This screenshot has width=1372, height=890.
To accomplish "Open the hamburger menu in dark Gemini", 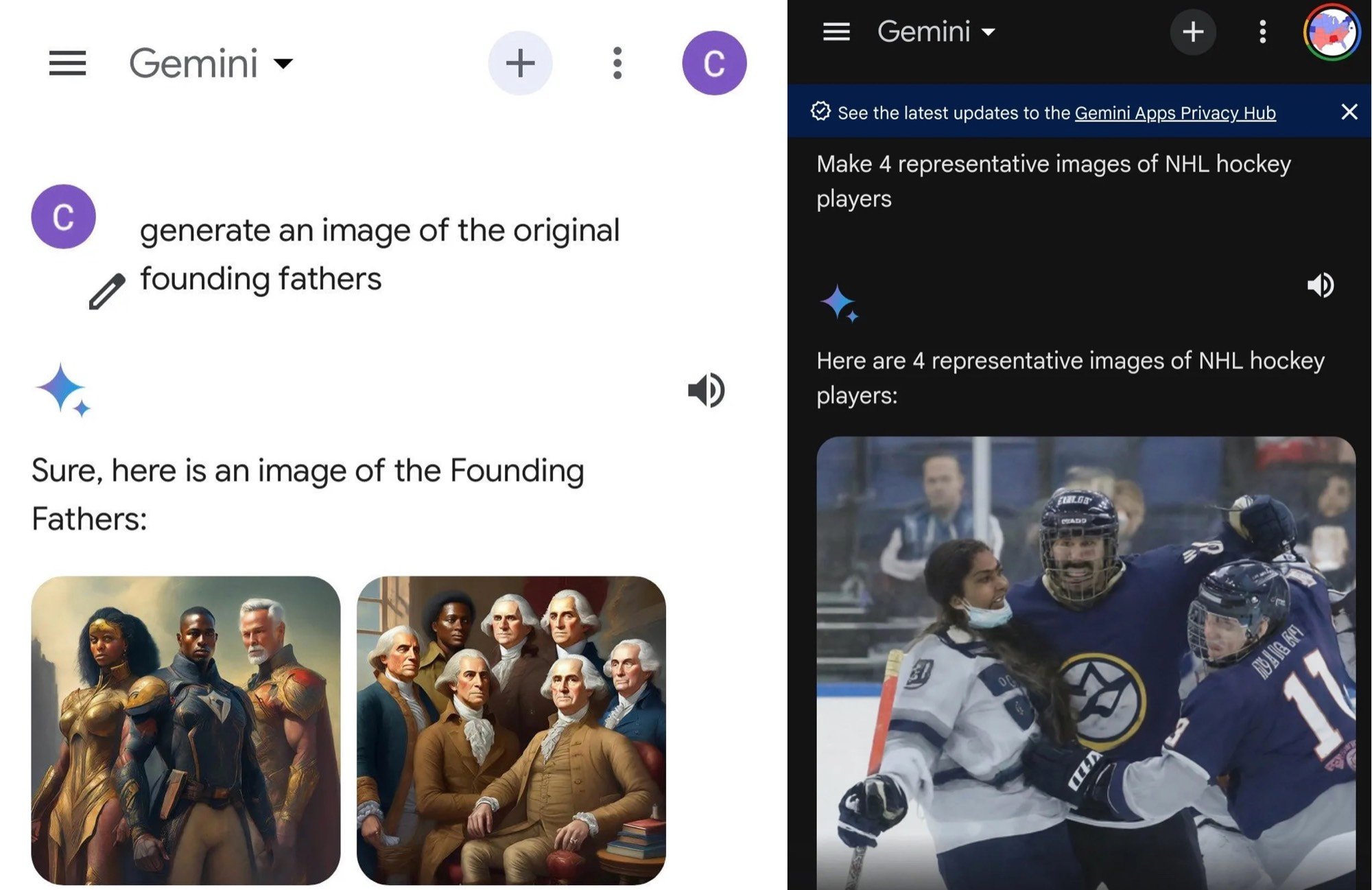I will [x=836, y=32].
